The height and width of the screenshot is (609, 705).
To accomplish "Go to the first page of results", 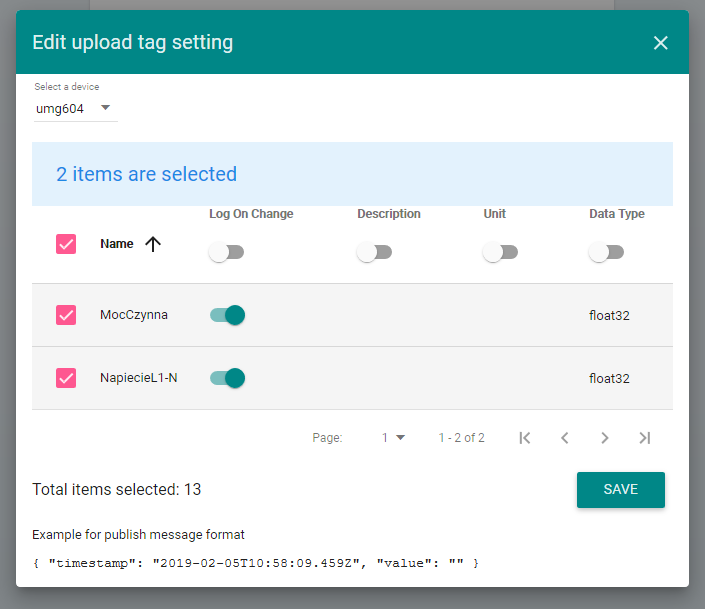I will point(525,438).
